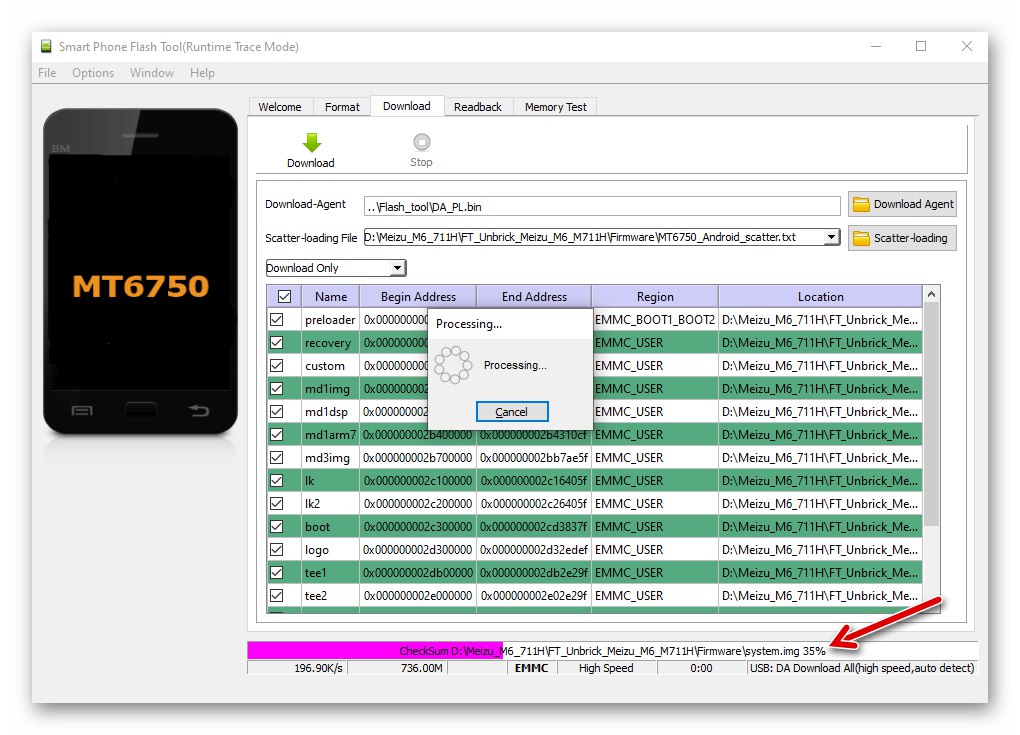
Task: Click the logo location path cell
Action: [x=820, y=550]
